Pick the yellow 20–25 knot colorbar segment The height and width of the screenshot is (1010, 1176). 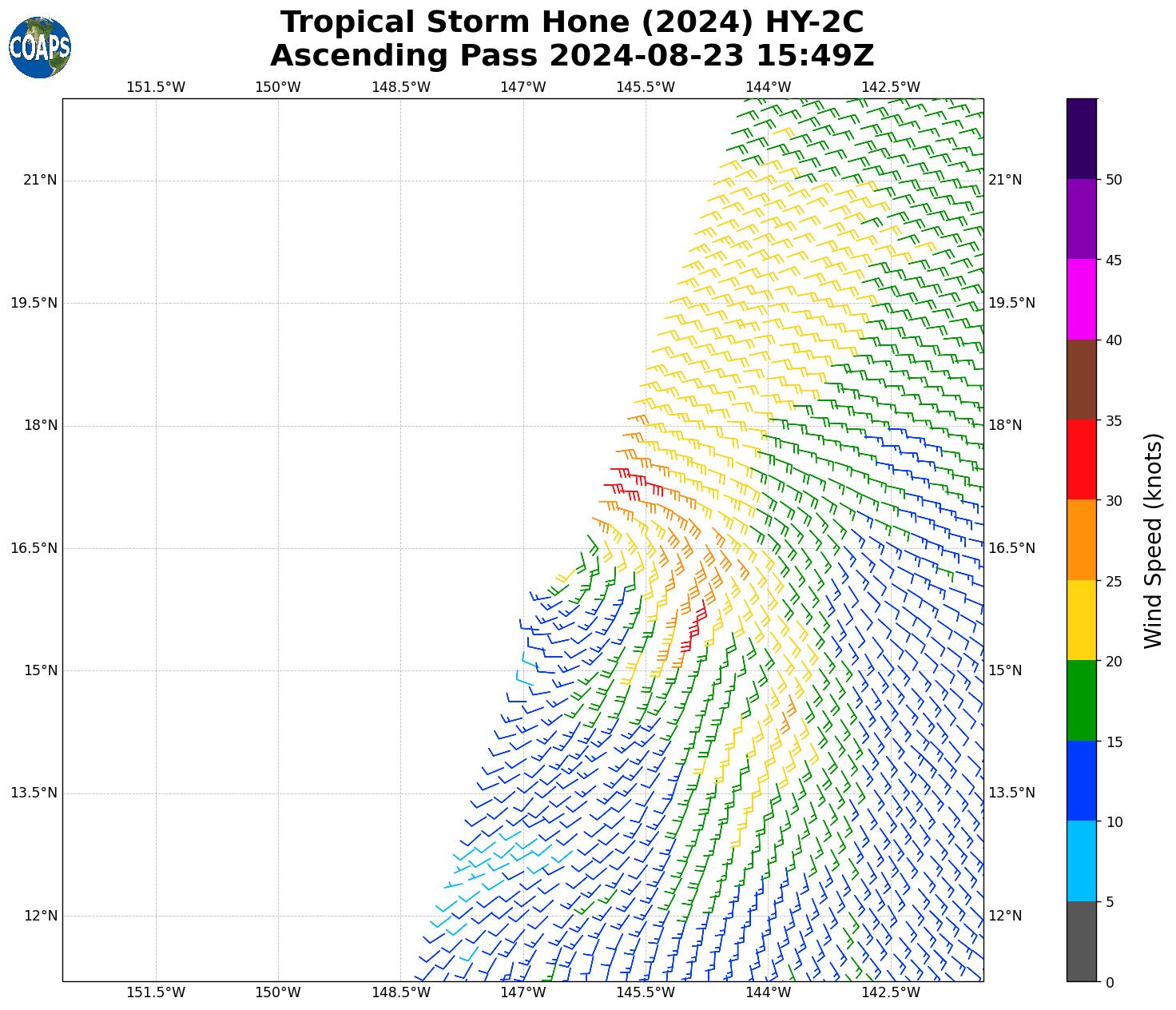point(1082,620)
